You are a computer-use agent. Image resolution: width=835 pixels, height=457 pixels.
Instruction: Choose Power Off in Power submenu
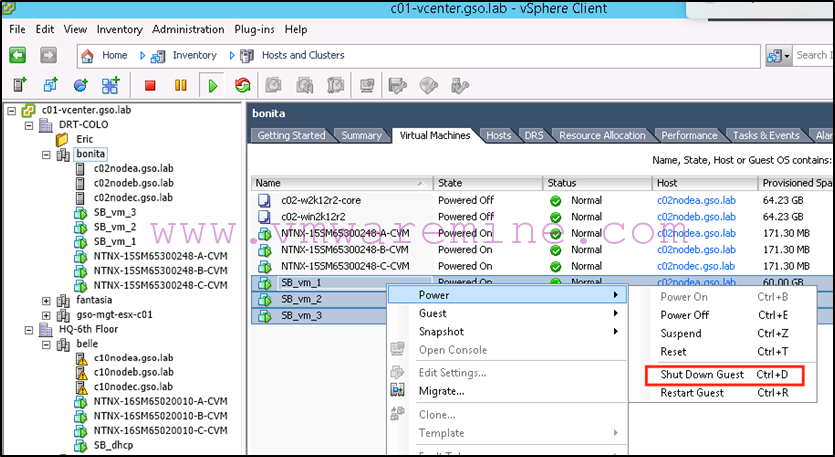coord(724,315)
